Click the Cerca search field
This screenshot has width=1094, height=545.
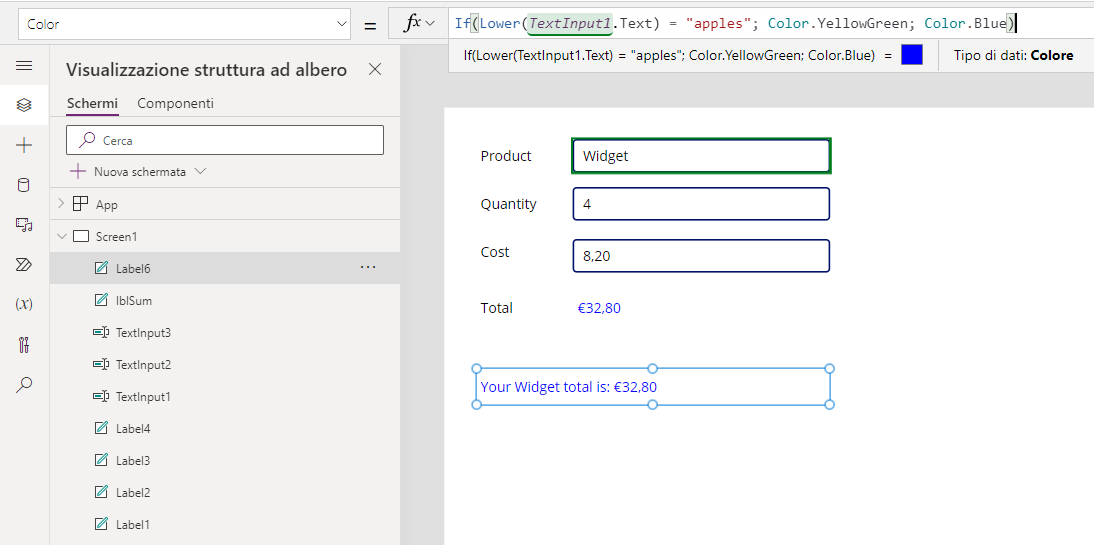(x=225, y=140)
